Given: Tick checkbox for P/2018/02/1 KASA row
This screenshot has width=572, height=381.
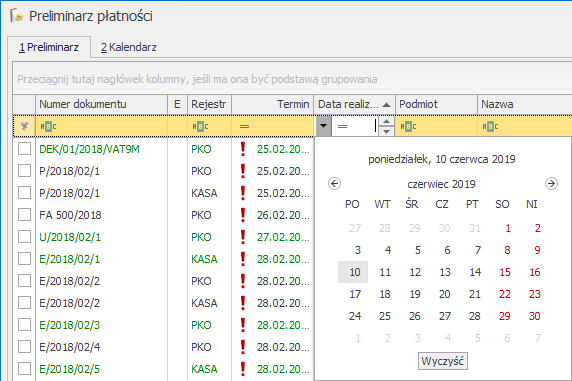Looking at the screenshot, I should (24, 193).
